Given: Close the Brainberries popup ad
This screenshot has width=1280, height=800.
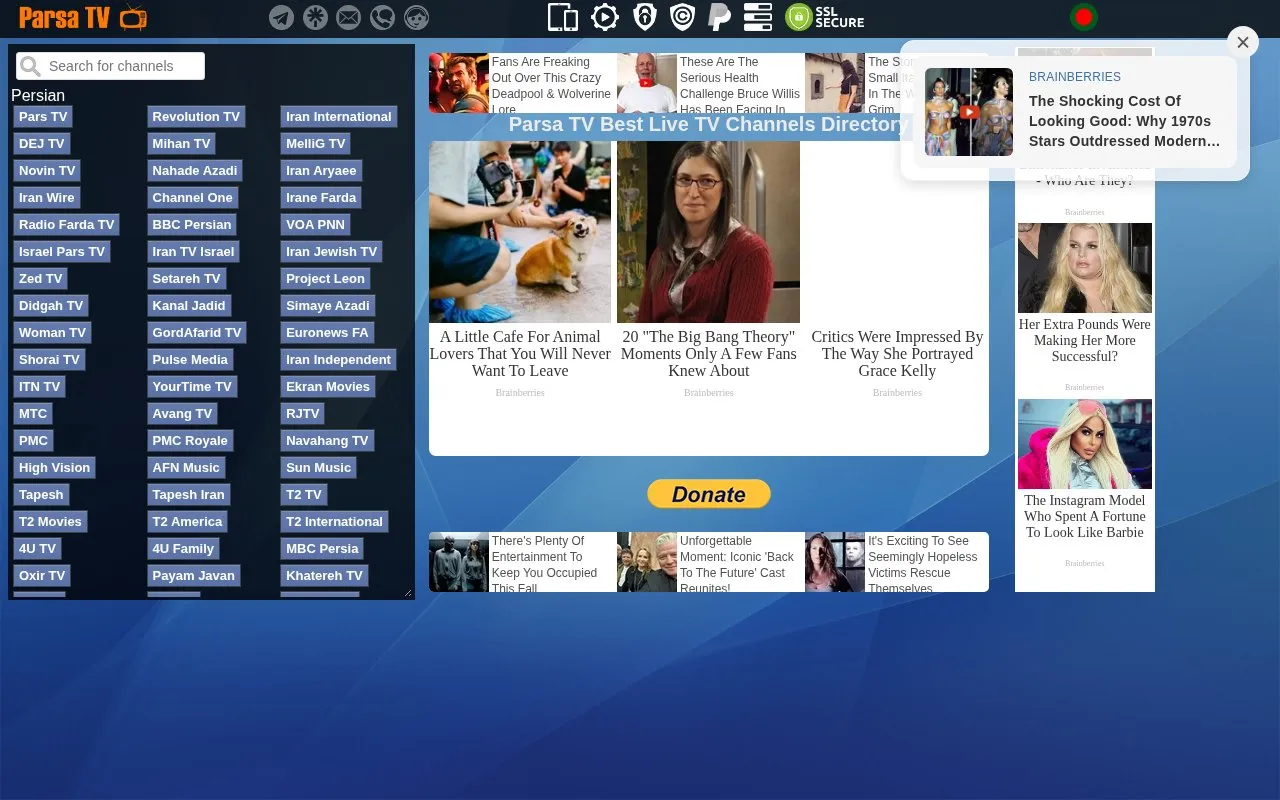Looking at the screenshot, I should click(x=1243, y=42).
